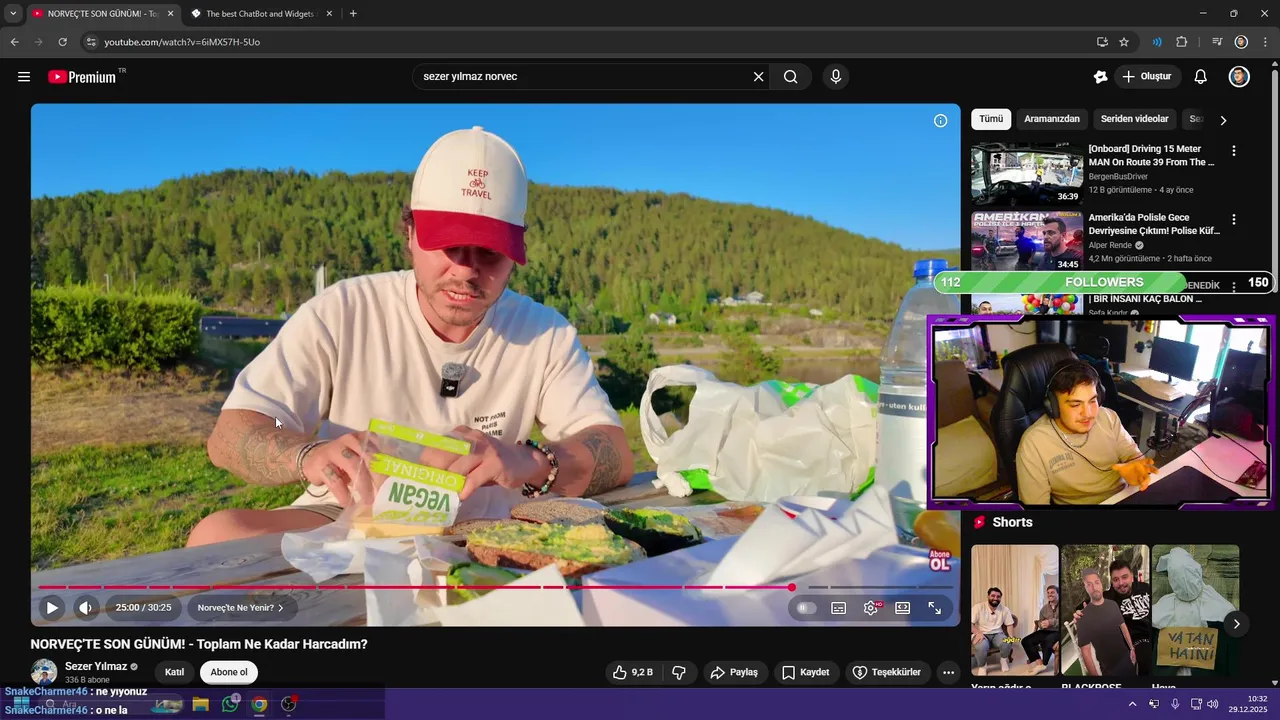The width and height of the screenshot is (1280, 720).
Task: Open Chrome three-dot menu
Action: coord(1266,42)
